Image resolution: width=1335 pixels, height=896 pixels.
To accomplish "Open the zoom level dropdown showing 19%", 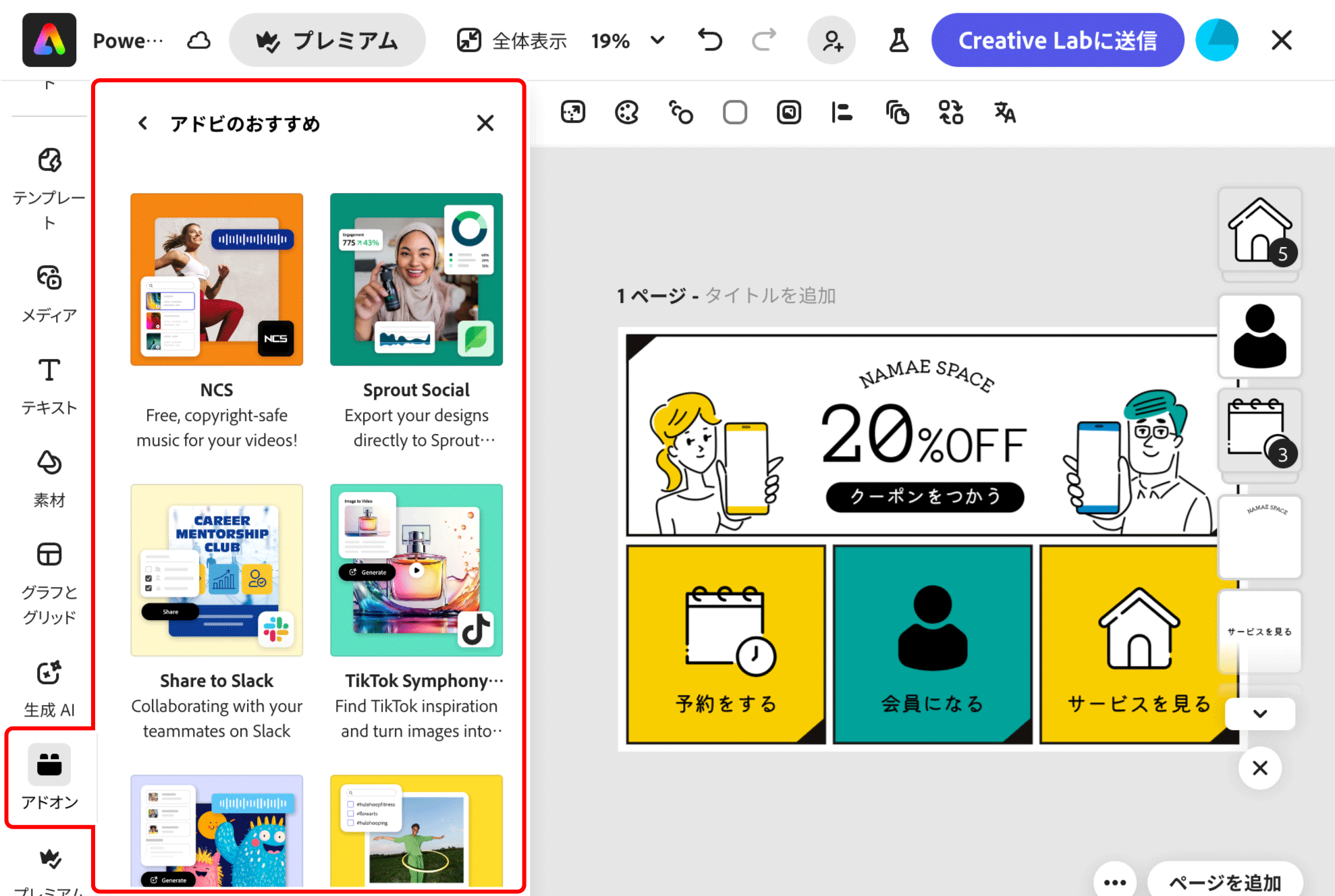I will click(x=656, y=40).
